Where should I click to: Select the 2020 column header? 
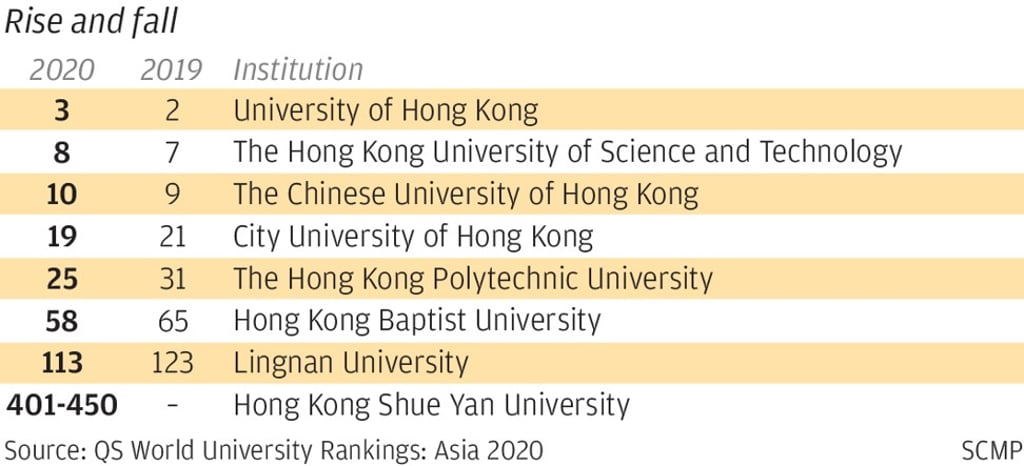pos(62,70)
